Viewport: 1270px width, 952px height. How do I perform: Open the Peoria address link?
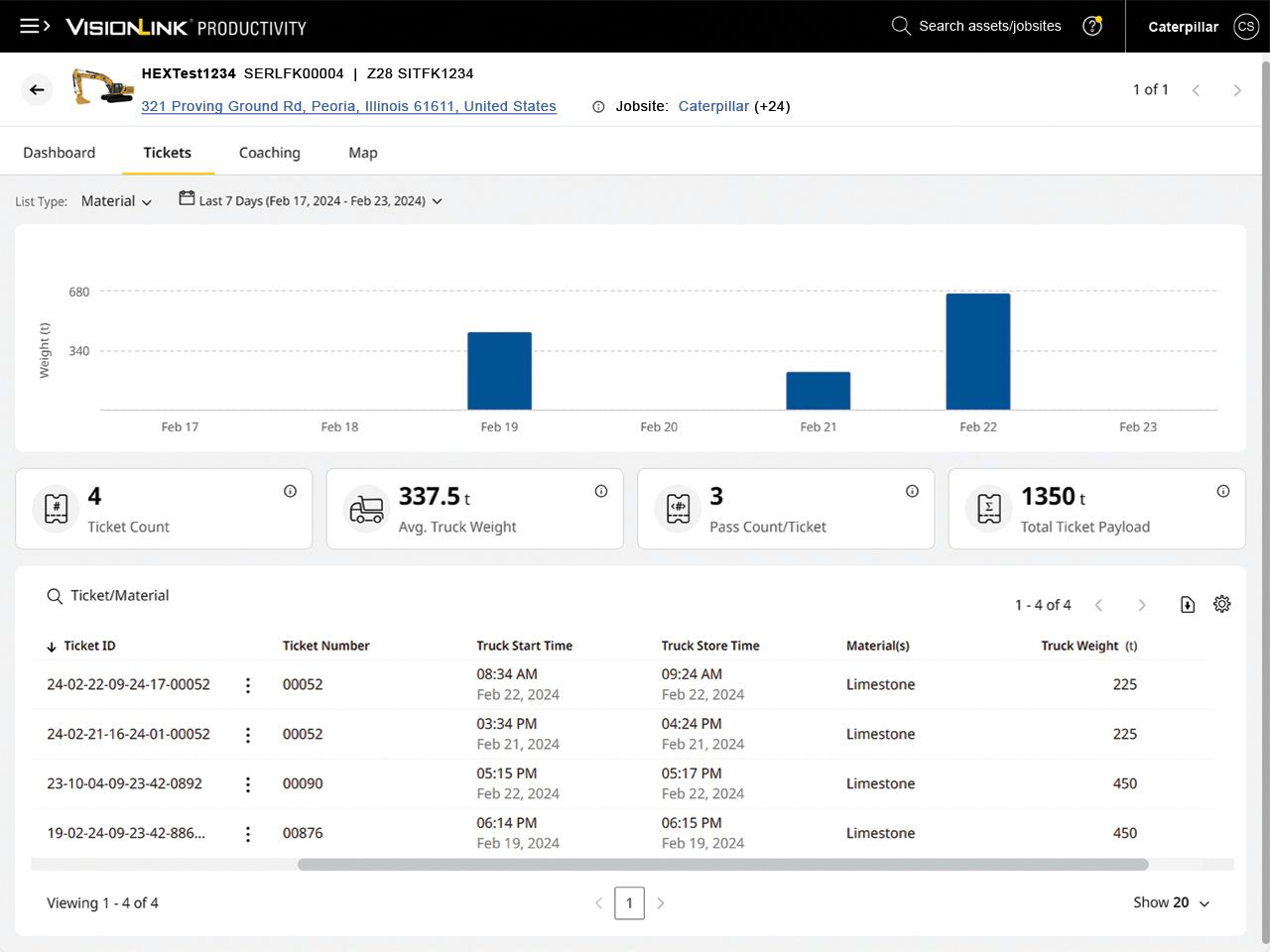pyautogui.click(x=348, y=106)
